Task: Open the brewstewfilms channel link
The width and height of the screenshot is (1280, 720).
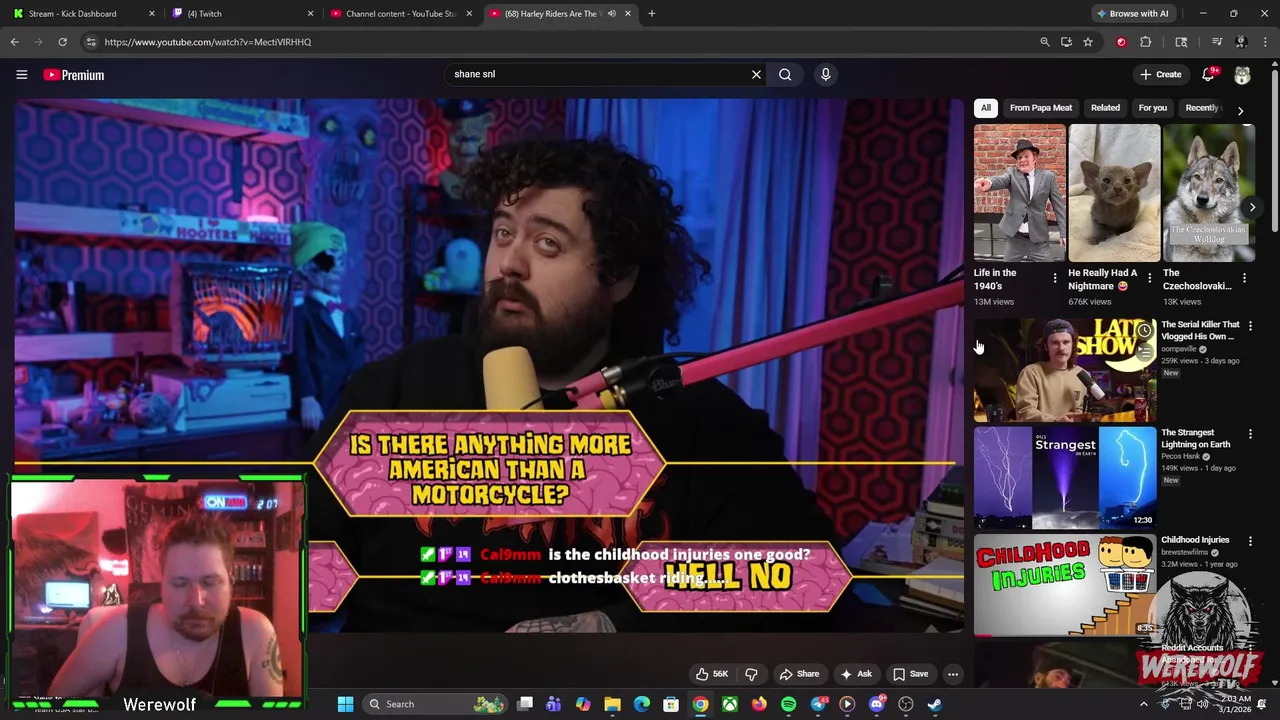Action: pyautogui.click(x=1185, y=552)
